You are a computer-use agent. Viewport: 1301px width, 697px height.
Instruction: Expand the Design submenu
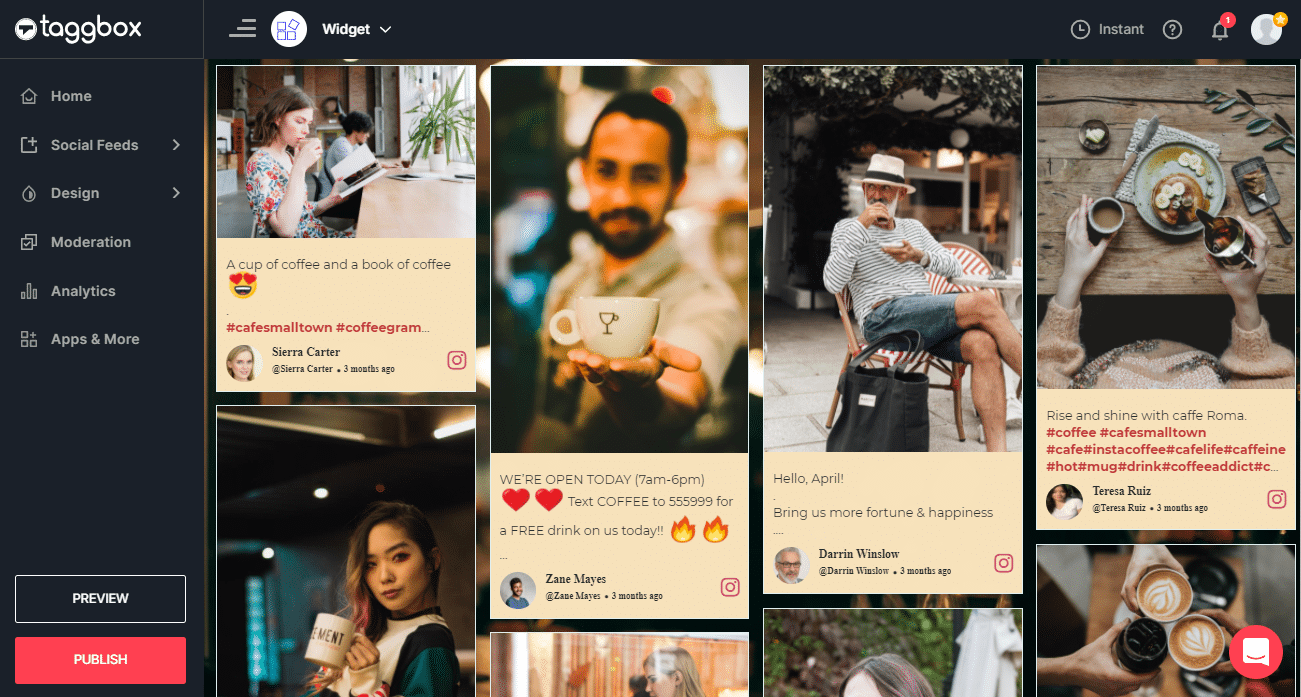click(x=100, y=193)
